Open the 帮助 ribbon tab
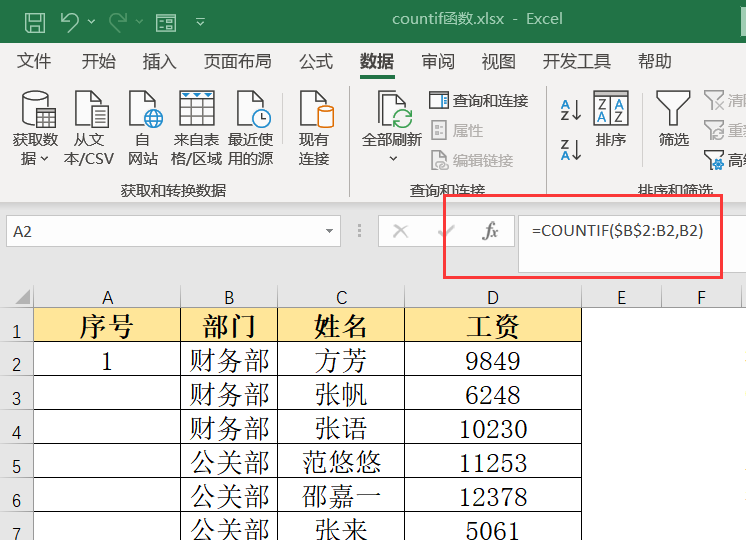The height and width of the screenshot is (540, 746). pos(655,61)
